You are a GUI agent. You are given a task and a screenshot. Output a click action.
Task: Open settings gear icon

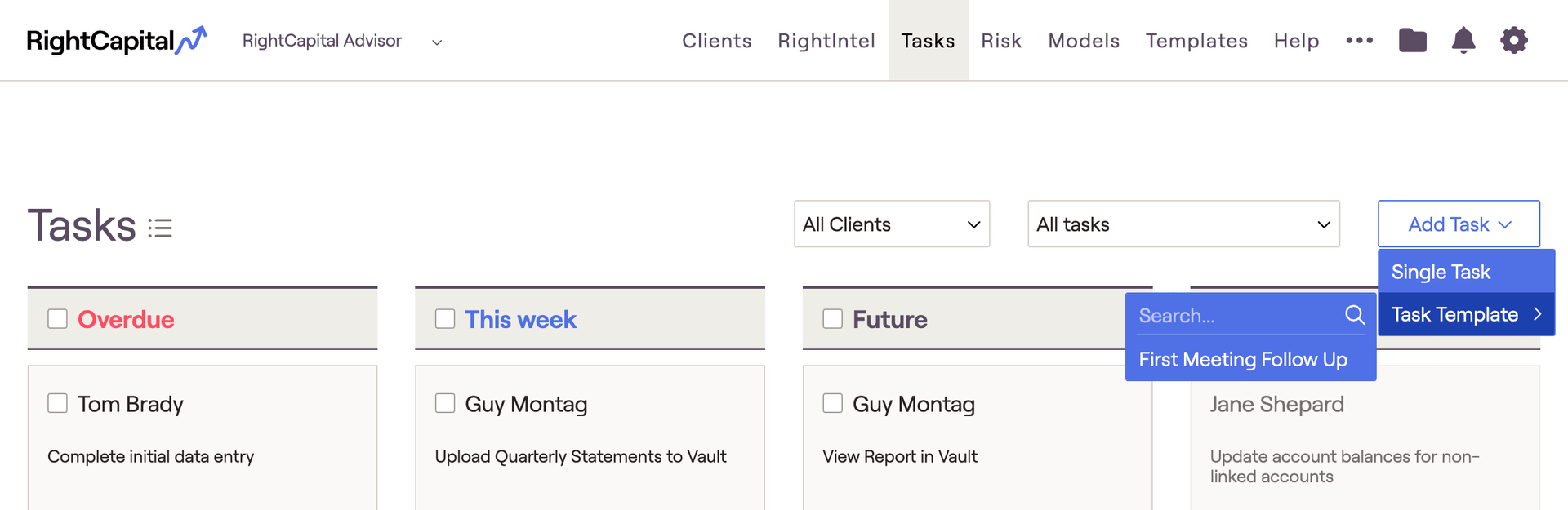point(1514,40)
